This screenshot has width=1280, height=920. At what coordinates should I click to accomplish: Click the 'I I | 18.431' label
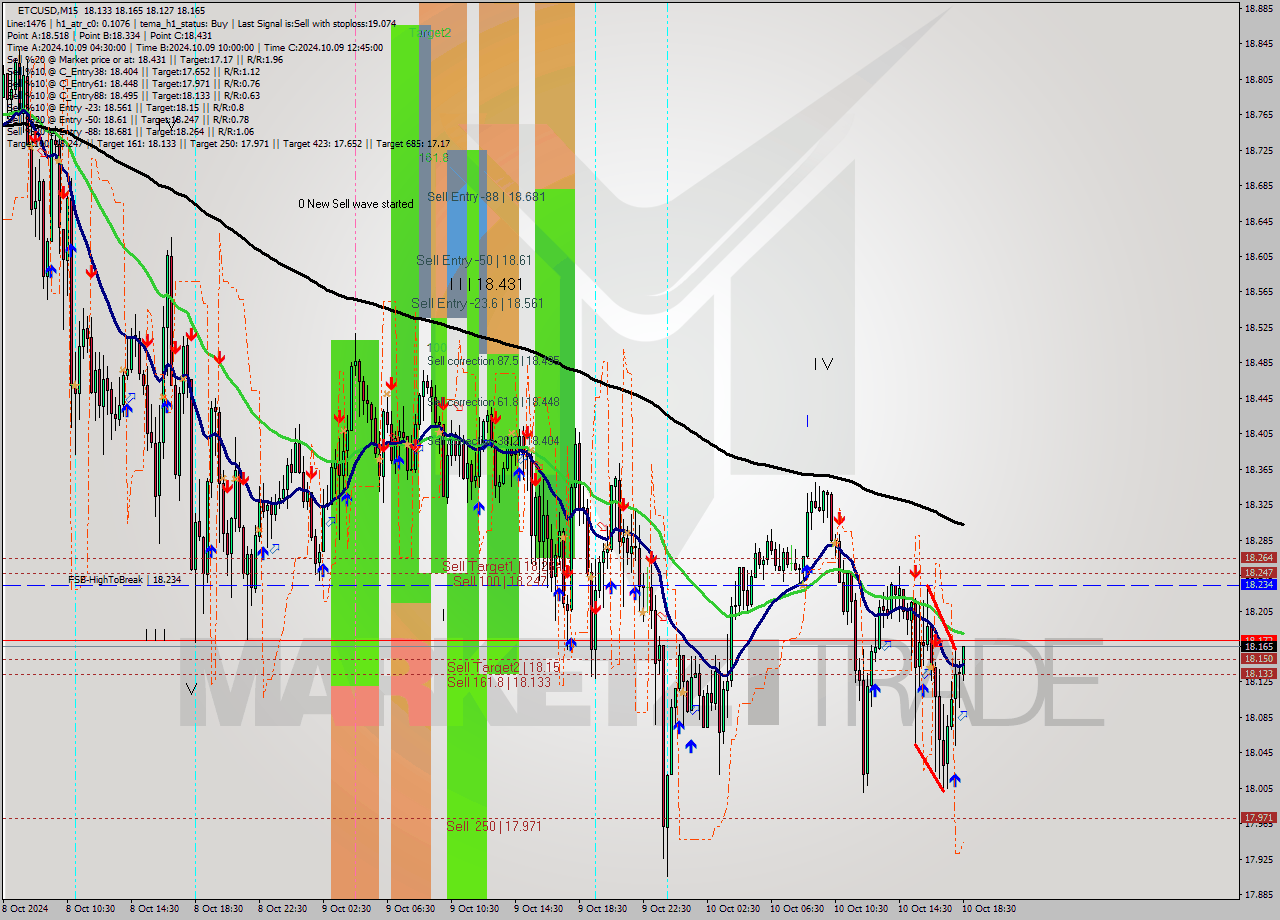pyautogui.click(x=486, y=284)
